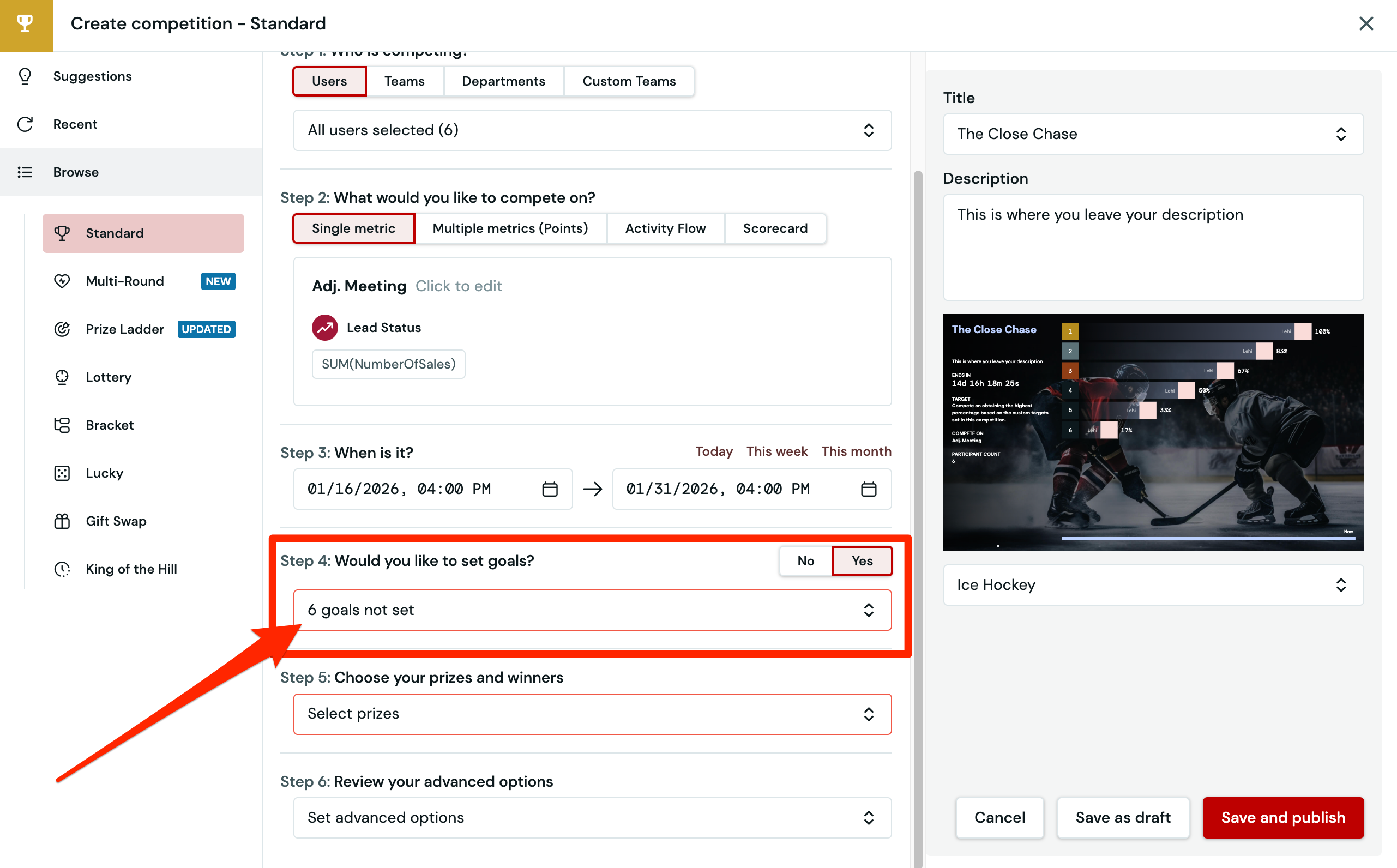This screenshot has width=1397, height=868.
Task: Click Save and publish button
Action: [x=1283, y=817]
